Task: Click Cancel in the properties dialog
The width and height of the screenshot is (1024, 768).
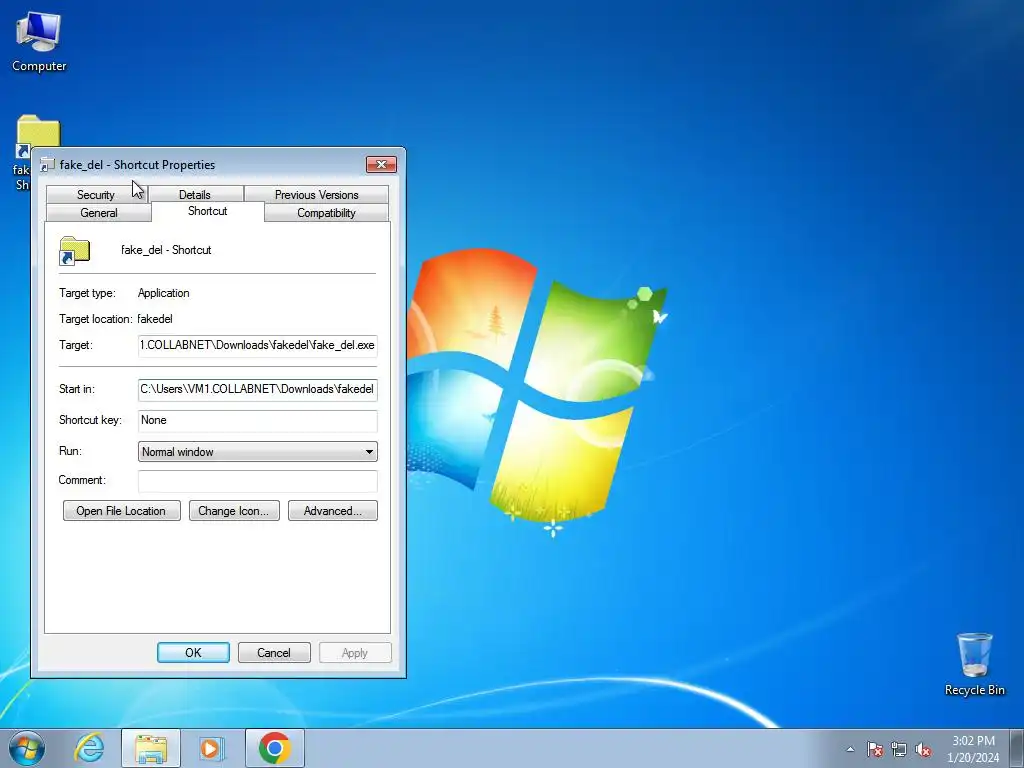Action: tap(274, 652)
